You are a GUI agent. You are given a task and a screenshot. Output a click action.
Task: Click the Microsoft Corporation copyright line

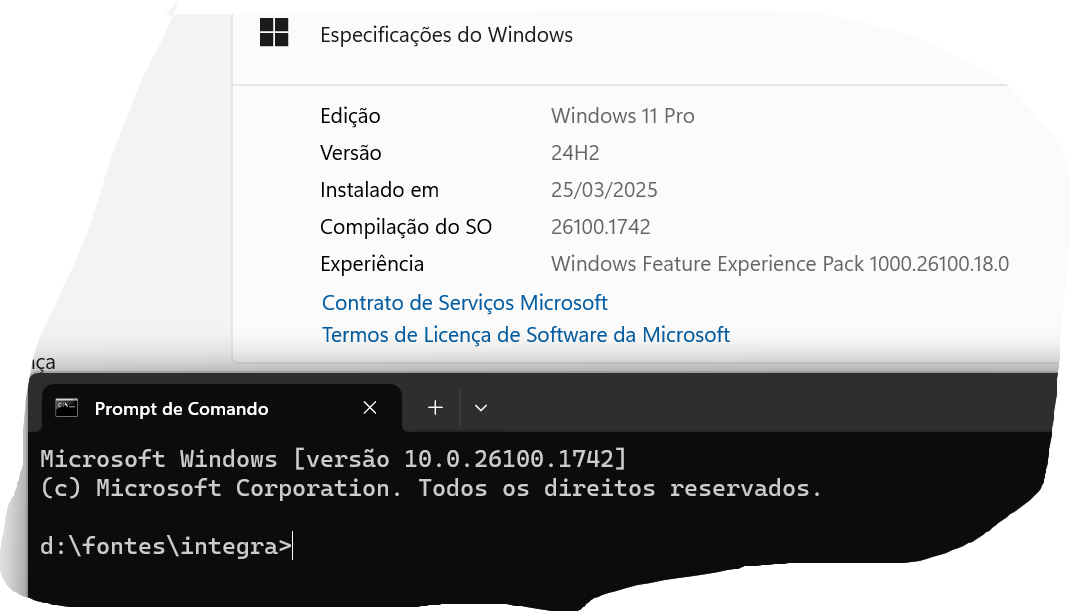pos(430,489)
